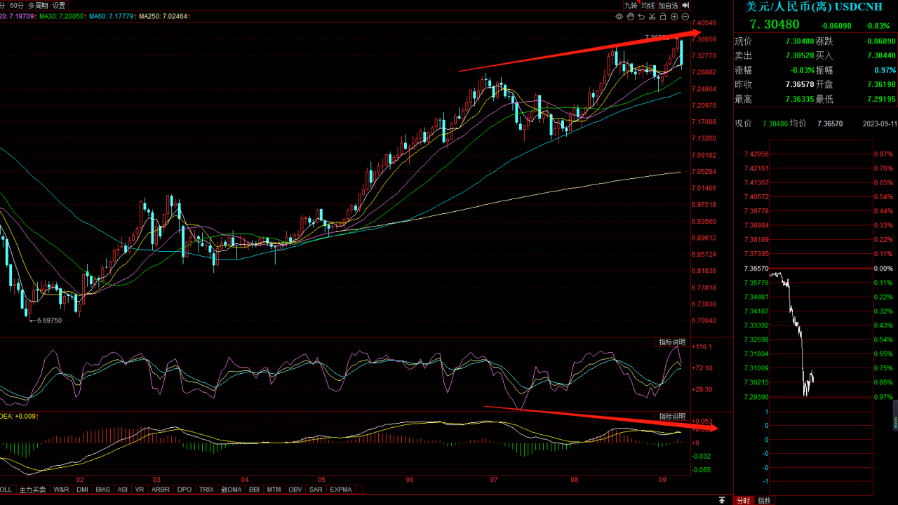Click the 开盘 7.36190 open value
Image resolution: width=898 pixels, height=505 pixels.
pyautogui.click(x=881, y=84)
